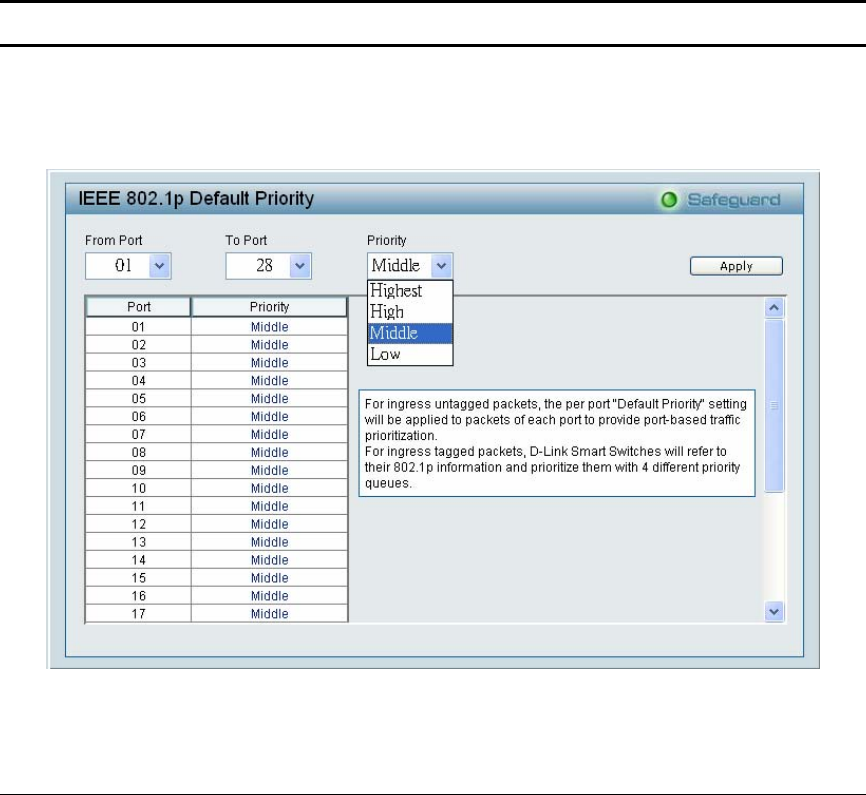Select port 05 row cell

(x=139, y=399)
